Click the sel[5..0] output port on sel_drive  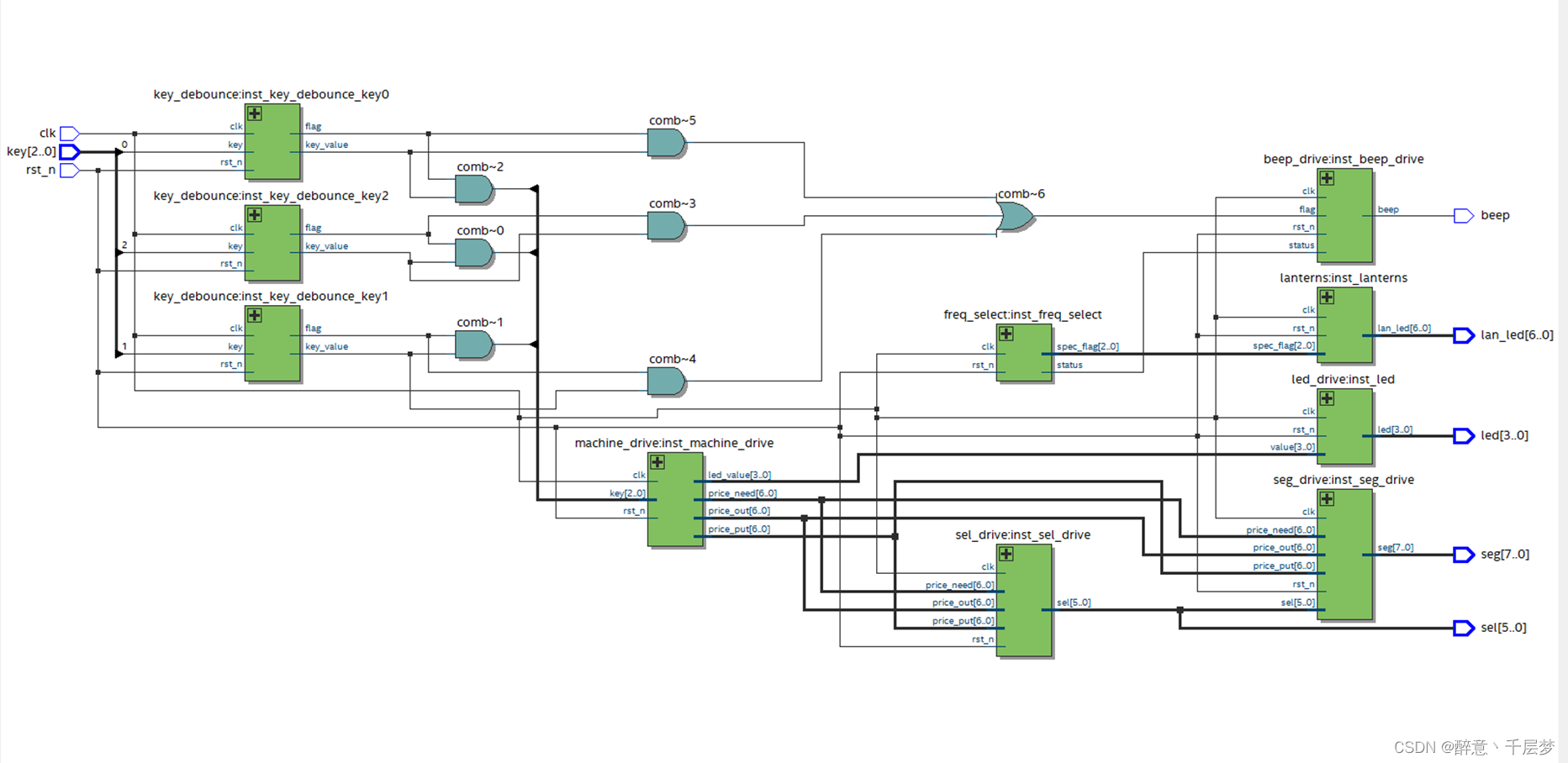point(1074,603)
